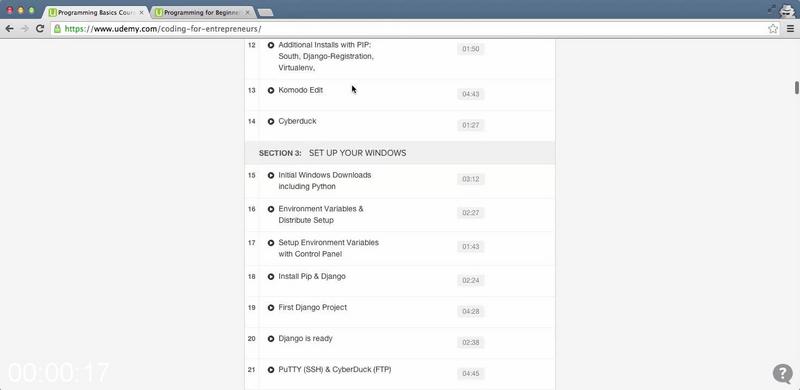This screenshot has width=800, height=390.
Task: Play Setup Environment Variables with Control Panel icon
Action: pyautogui.click(x=271, y=243)
